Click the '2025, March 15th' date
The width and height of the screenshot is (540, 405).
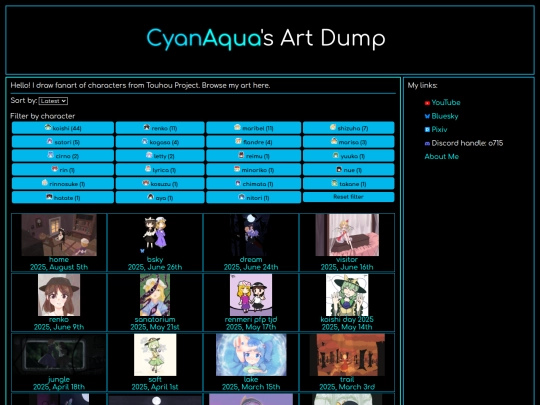point(251,387)
